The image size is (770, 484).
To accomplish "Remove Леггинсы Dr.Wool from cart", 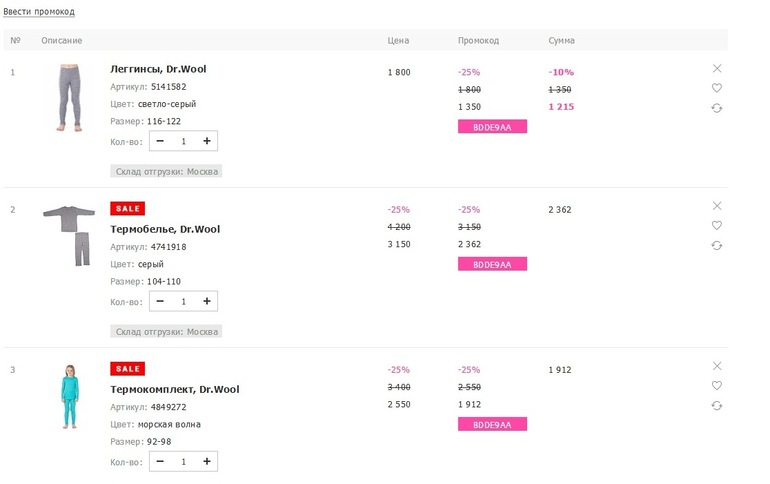I will click(x=717, y=68).
